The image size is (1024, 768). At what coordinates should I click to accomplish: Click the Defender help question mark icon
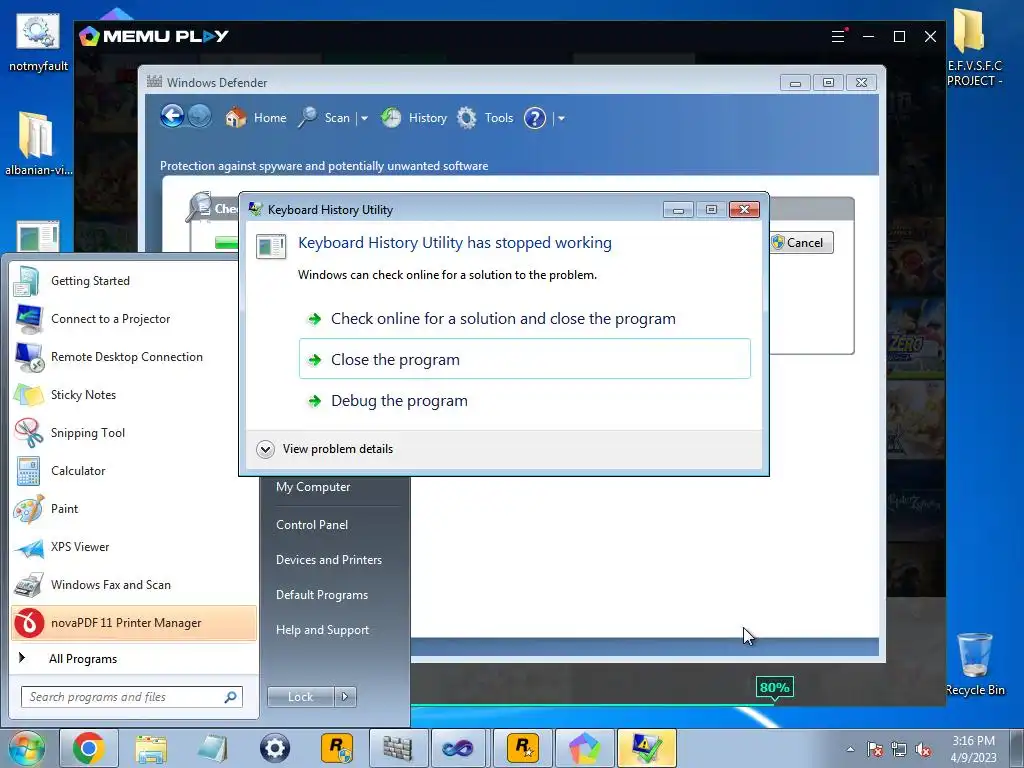[x=534, y=118]
